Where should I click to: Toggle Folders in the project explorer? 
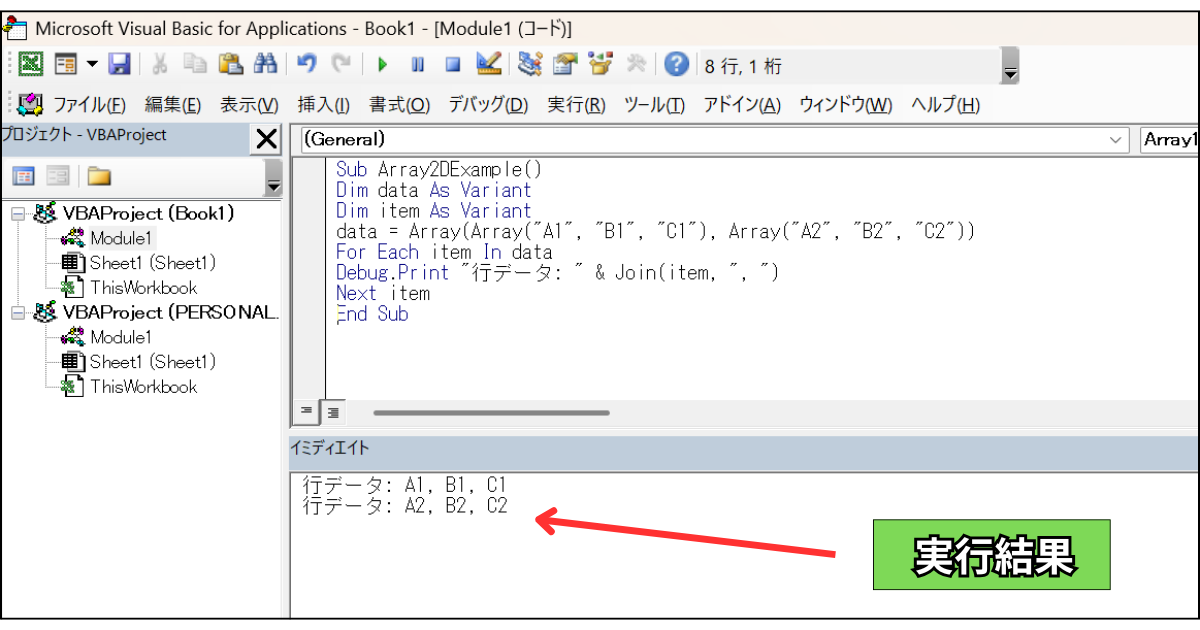99,177
